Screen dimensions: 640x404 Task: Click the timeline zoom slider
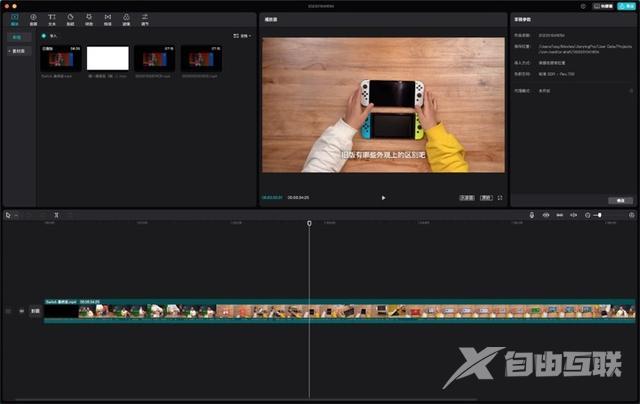click(x=600, y=215)
